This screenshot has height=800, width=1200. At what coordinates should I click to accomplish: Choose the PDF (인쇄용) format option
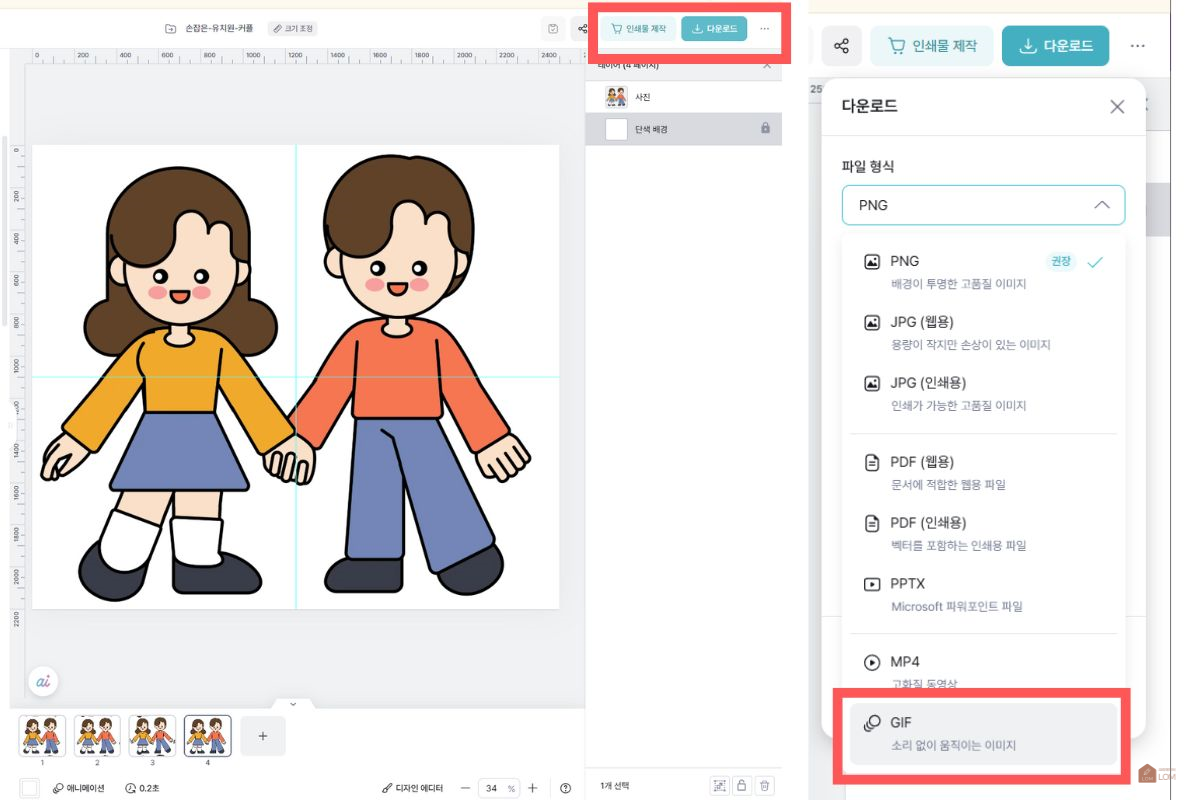pos(983,533)
